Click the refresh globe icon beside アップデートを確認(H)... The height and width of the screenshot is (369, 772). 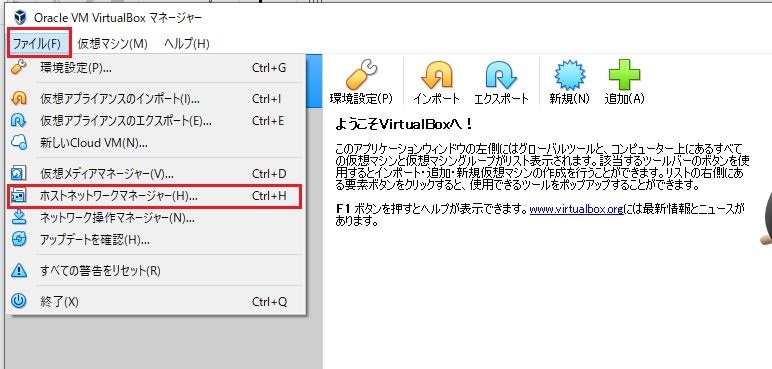pos(19,239)
